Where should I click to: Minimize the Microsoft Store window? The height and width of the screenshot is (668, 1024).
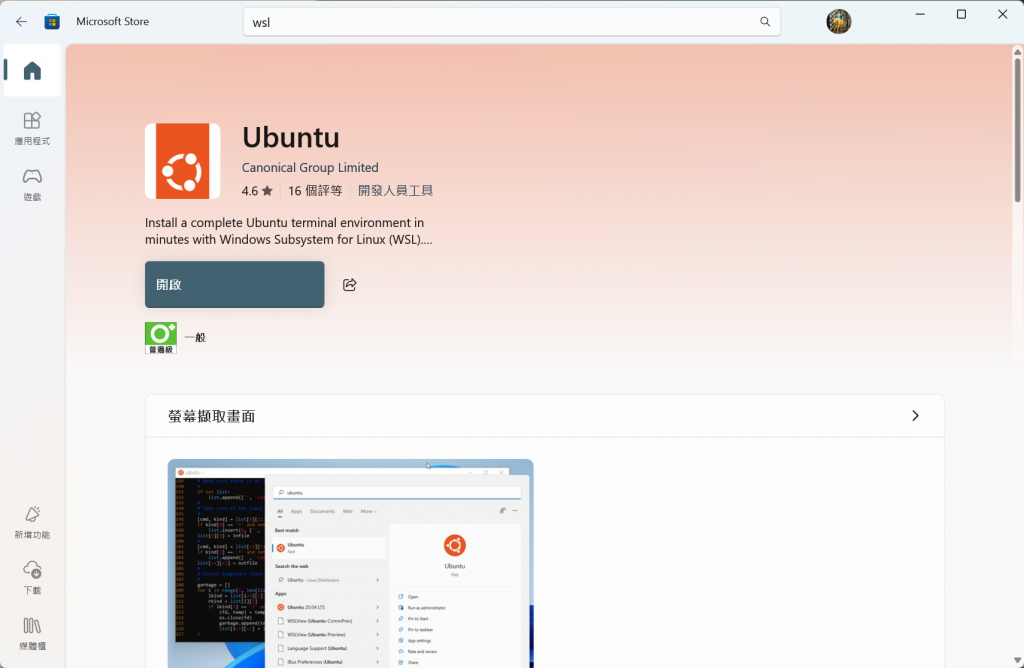click(x=920, y=14)
